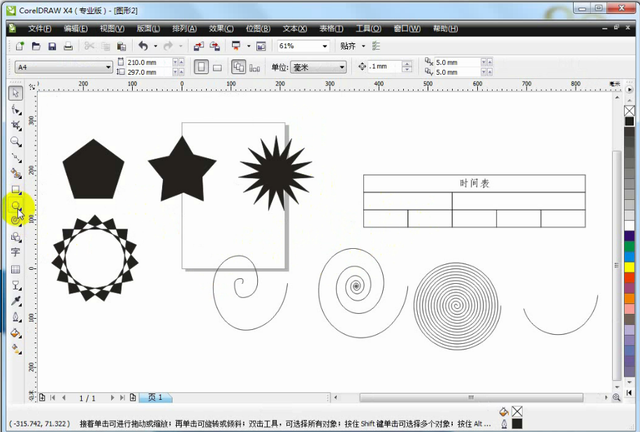
Task: Open the 文本(X) menu
Action: tap(295, 29)
